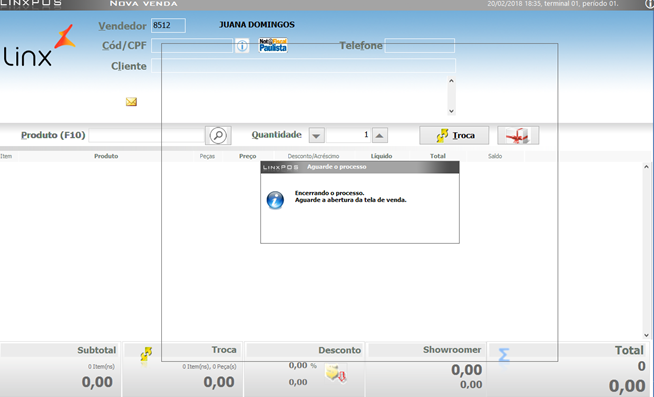This screenshot has height=397, width=654.
Task: Click the yellow envelope email icon
Action: (131, 102)
